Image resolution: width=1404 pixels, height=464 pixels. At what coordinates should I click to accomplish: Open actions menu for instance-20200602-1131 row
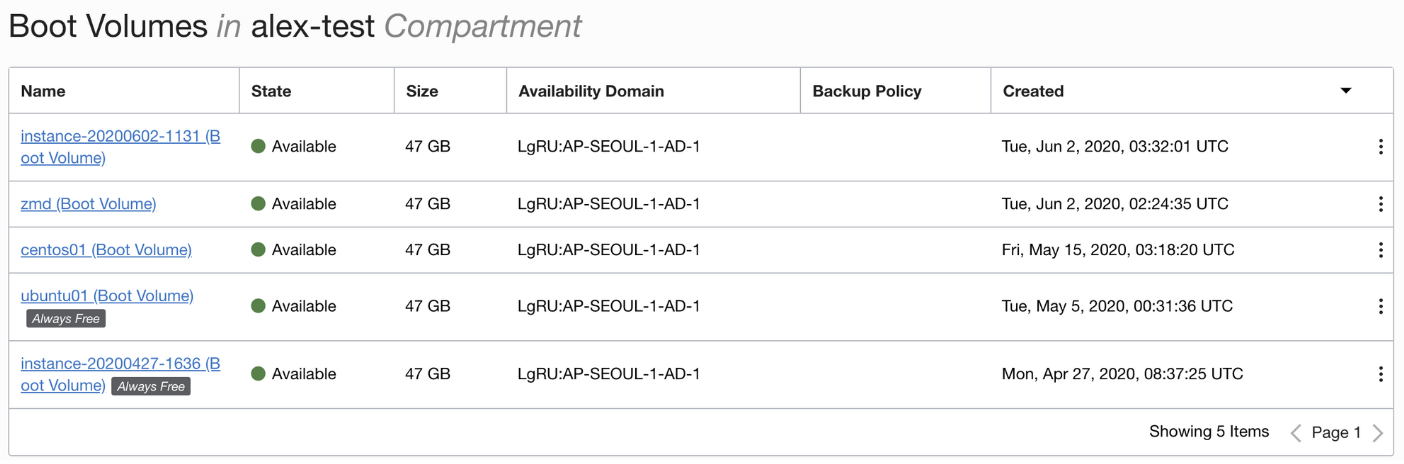coord(1380,147)
